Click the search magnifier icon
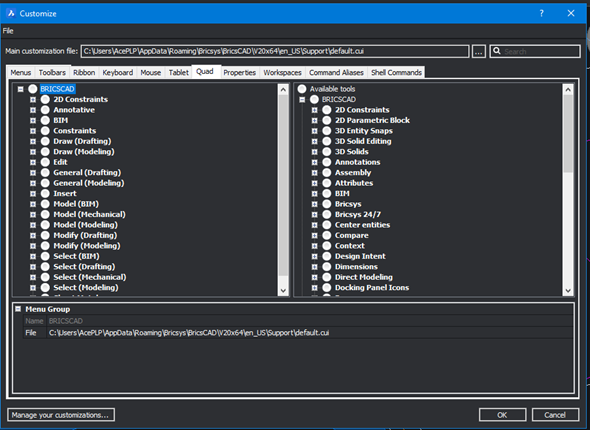 coord(497,51)
